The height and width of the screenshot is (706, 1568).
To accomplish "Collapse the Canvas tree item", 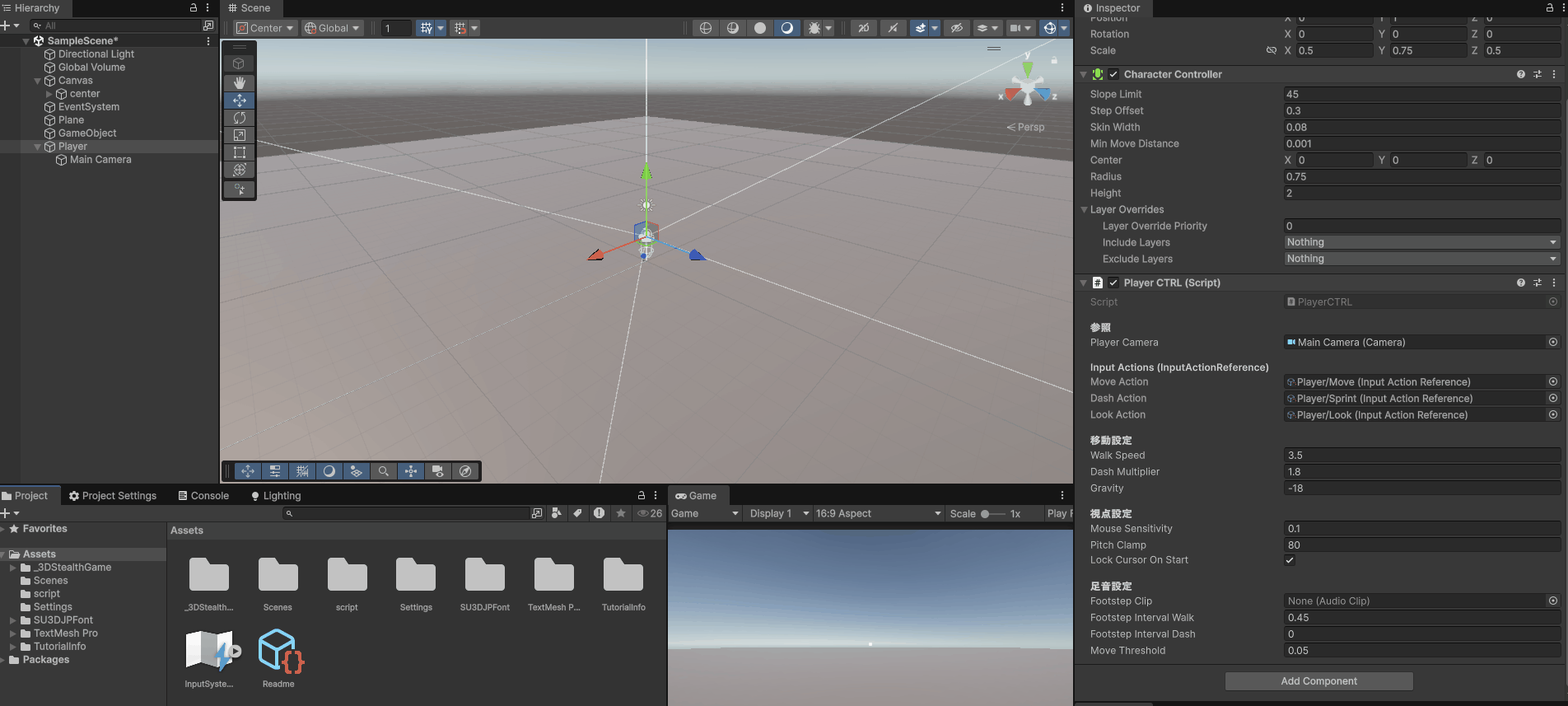I will tap(37, 81).
